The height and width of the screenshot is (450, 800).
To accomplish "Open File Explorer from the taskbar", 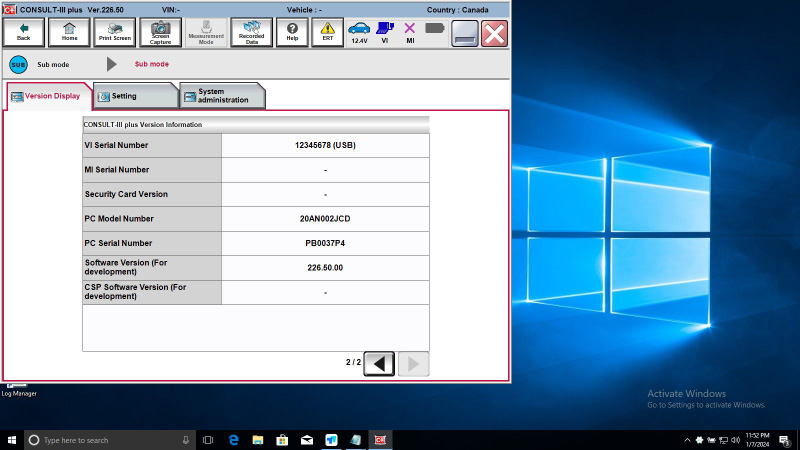I will (x=258, y=440).
